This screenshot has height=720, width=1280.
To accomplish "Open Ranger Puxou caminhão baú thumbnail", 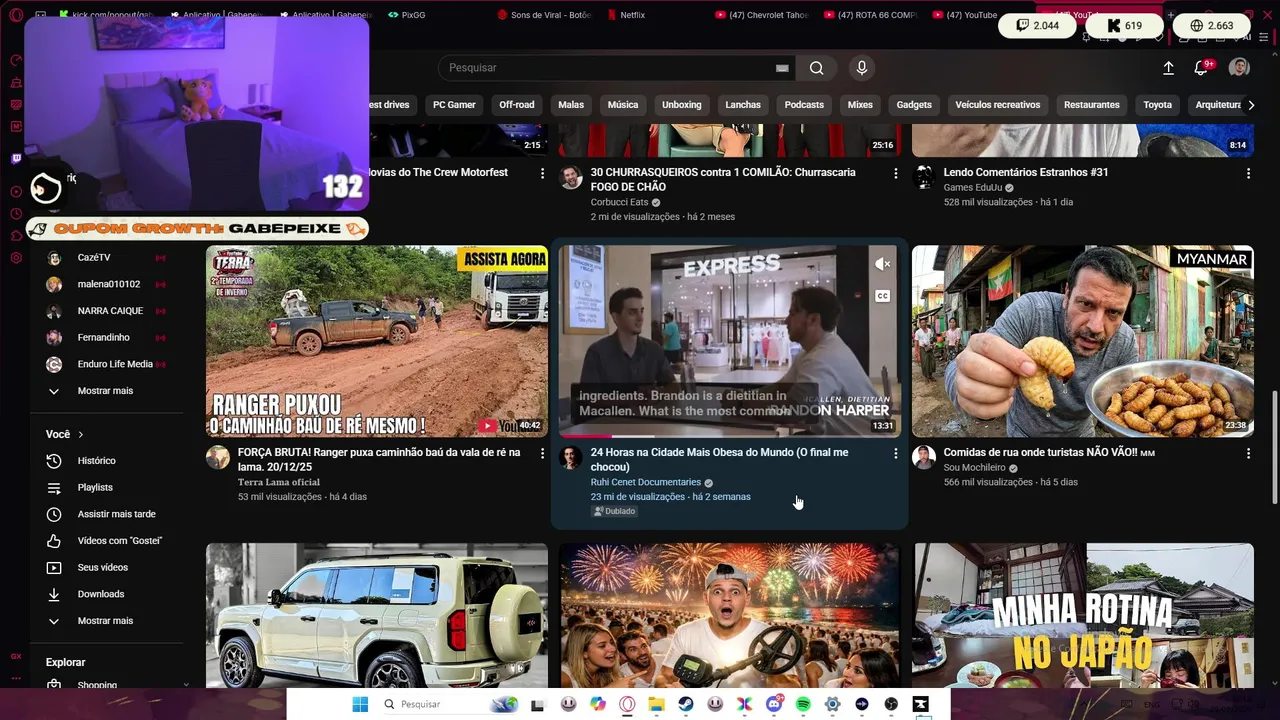I will pos(377,341).
